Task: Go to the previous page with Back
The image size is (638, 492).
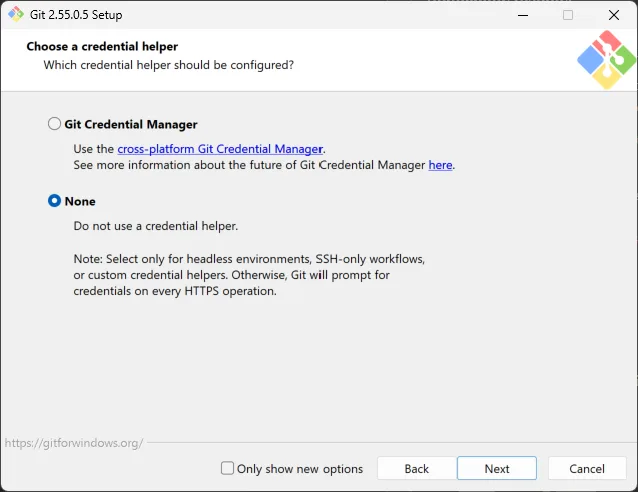Action: tap(417, 468)
